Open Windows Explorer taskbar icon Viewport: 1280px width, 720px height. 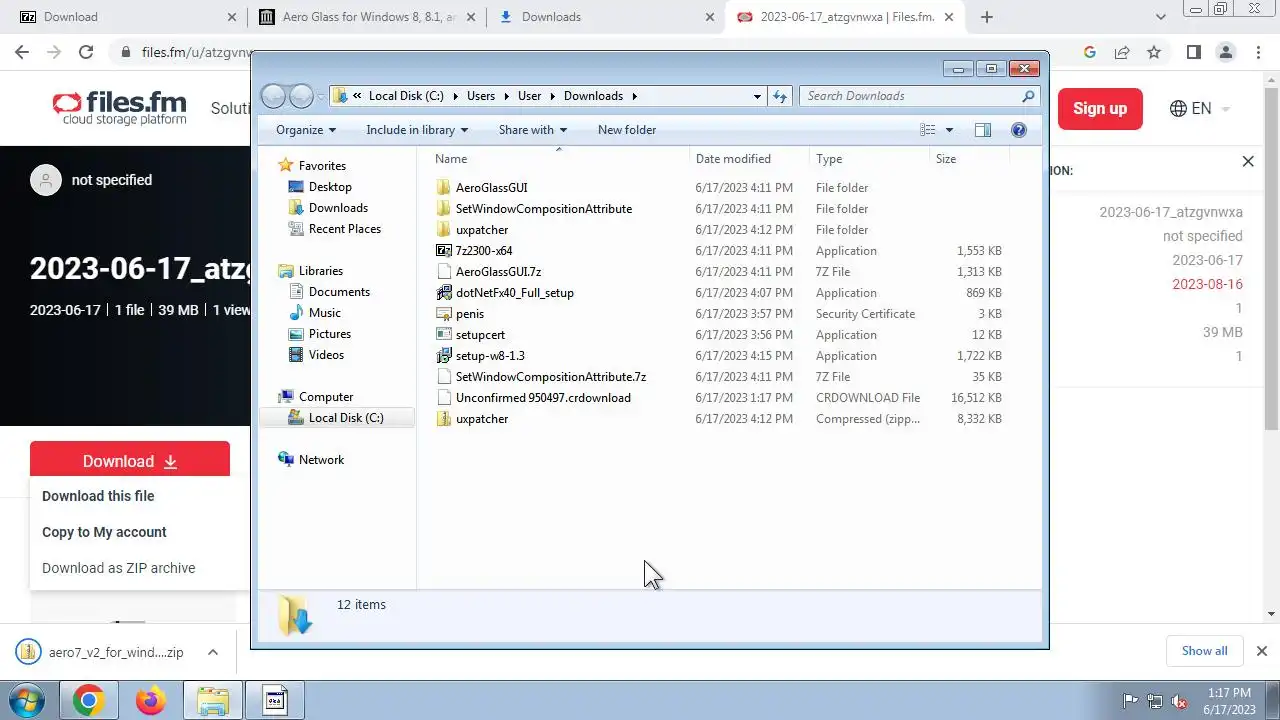coord(213,701)
